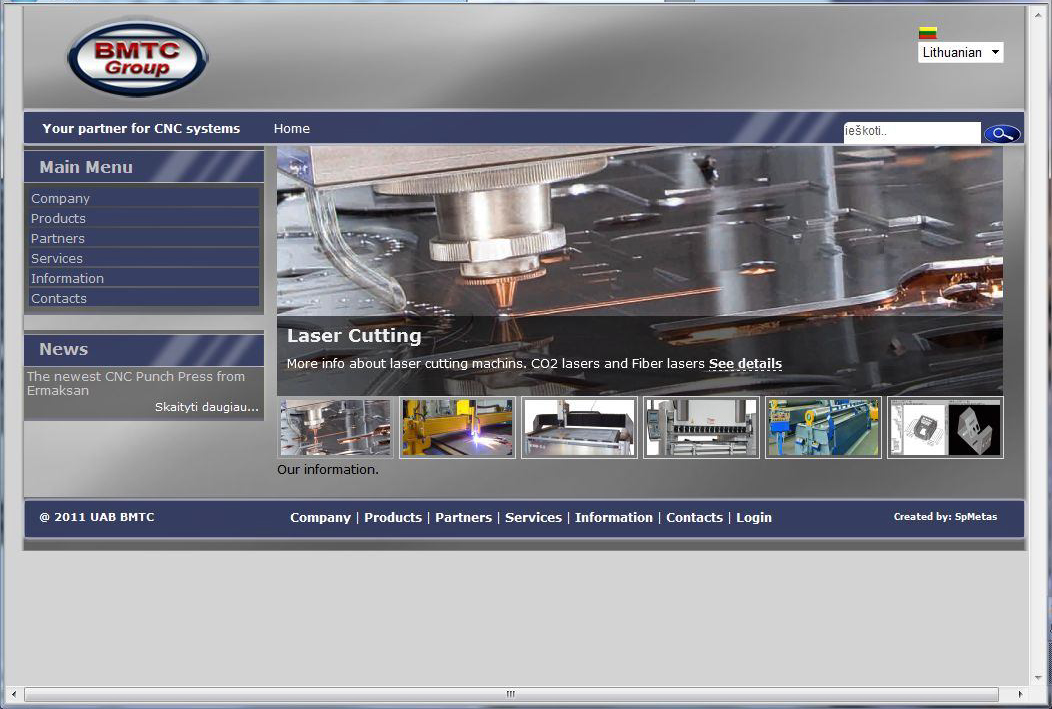Click Information in the footer
The image size is (1052, 709).
click(614, 518)
